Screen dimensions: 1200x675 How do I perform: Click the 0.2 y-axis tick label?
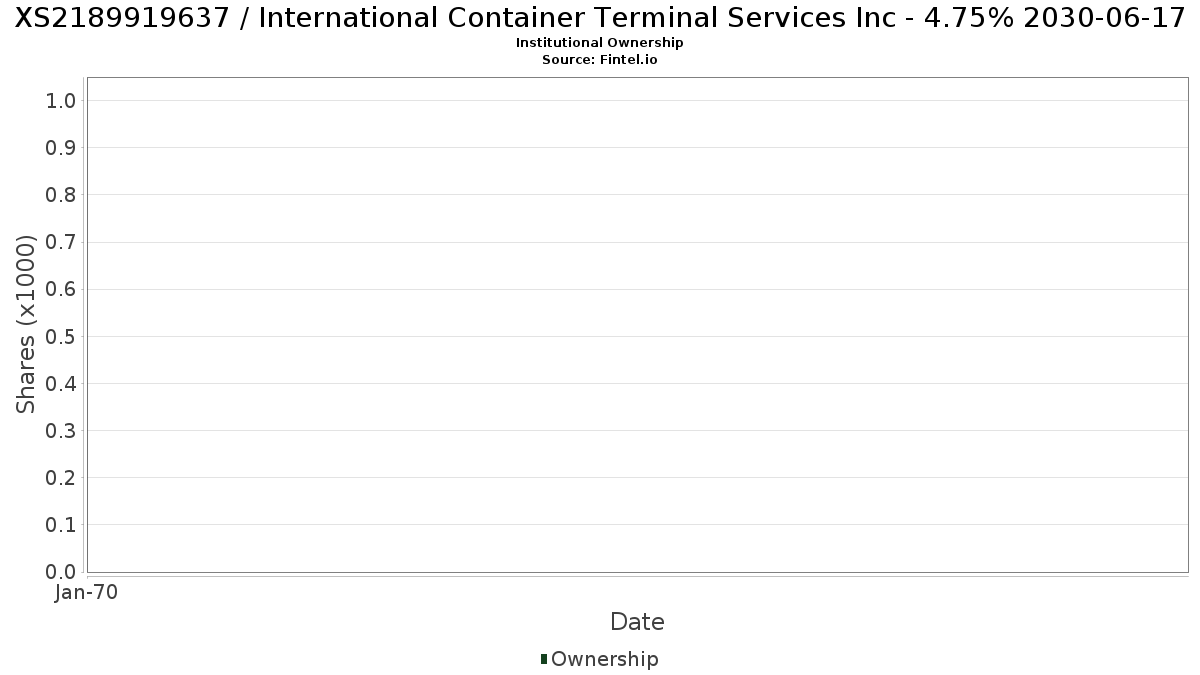click(x=61, y=477)
